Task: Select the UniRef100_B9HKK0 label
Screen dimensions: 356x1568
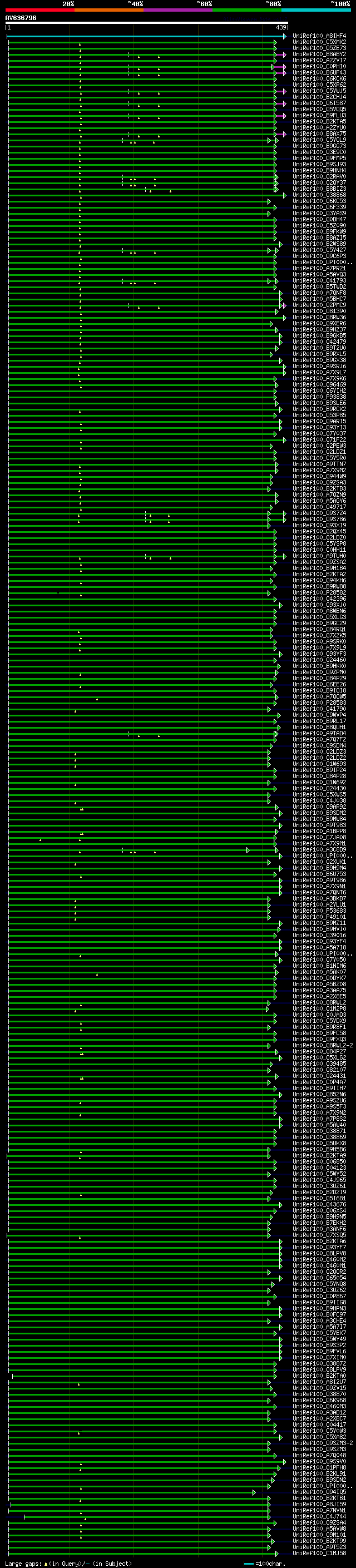Action: click(x=319, y=666)
